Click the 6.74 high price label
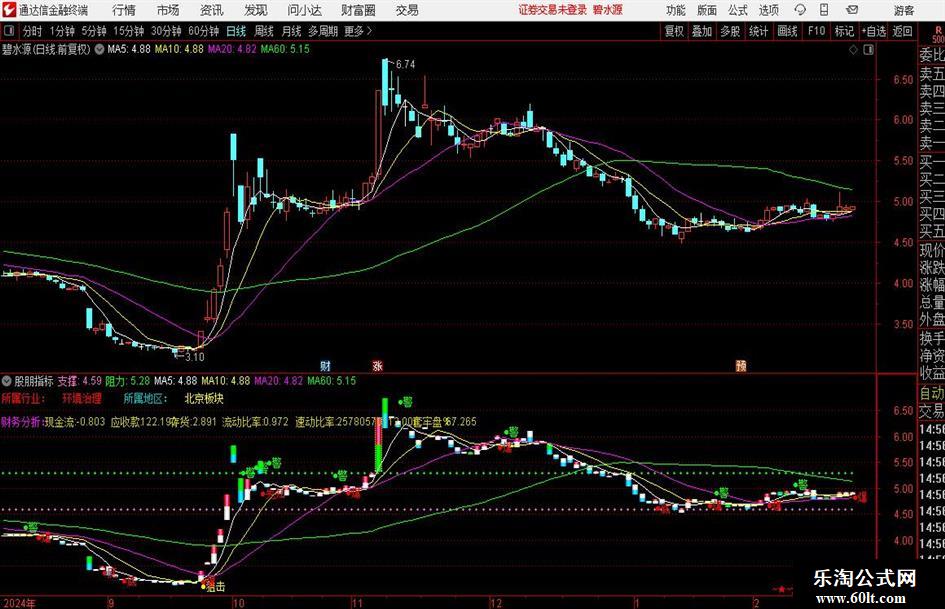The height and width of the screenshot is (609, 945). [x=406, y=64]
